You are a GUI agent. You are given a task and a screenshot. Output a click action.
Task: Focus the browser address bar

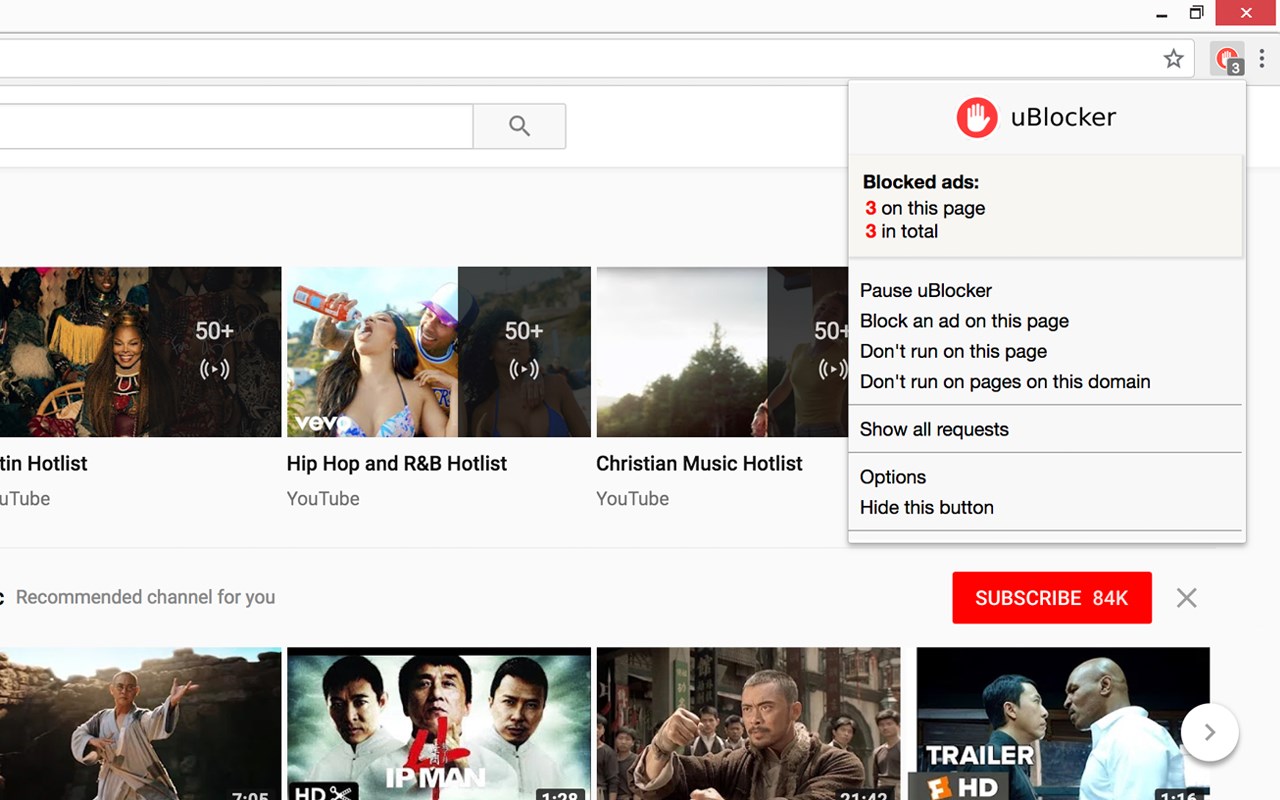click(597, 59)
